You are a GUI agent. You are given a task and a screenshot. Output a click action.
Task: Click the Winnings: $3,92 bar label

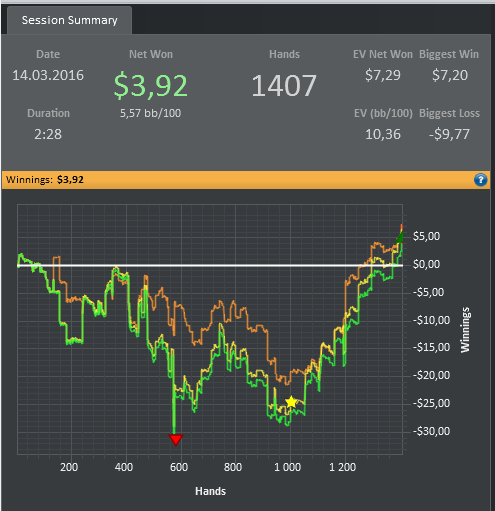coord(45,180)
